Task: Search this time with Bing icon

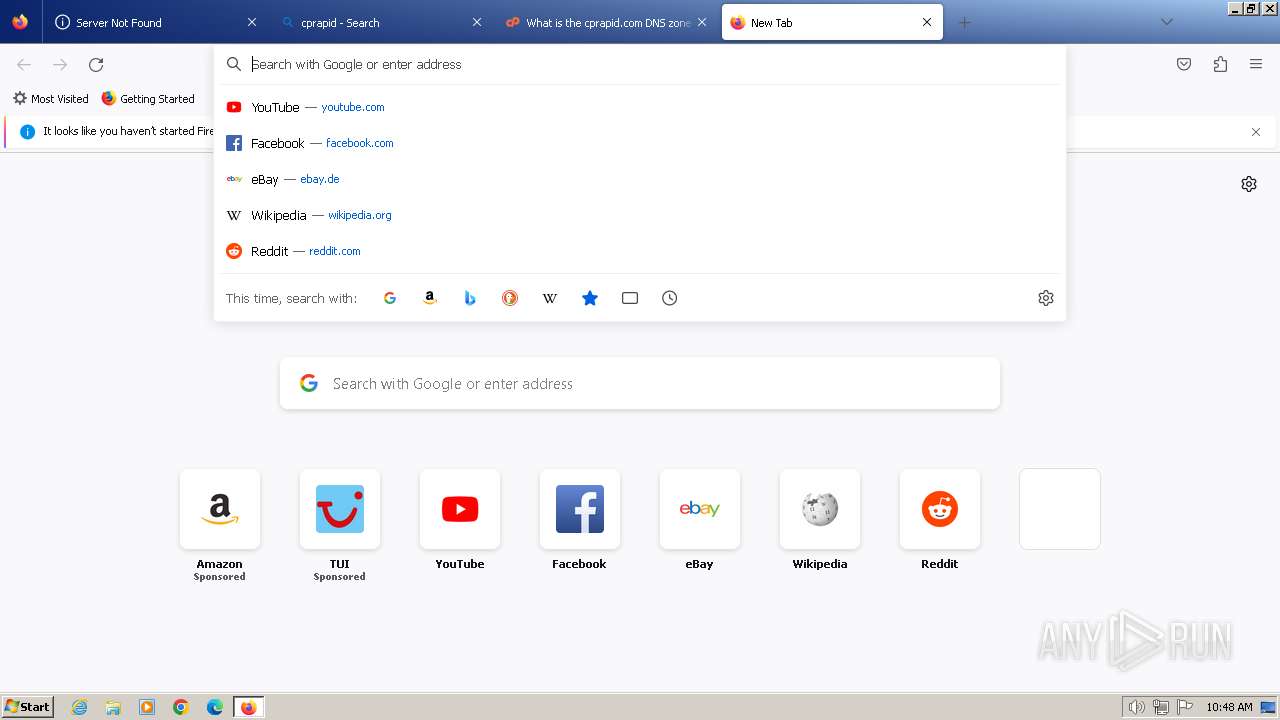Action: pos(470,298)
